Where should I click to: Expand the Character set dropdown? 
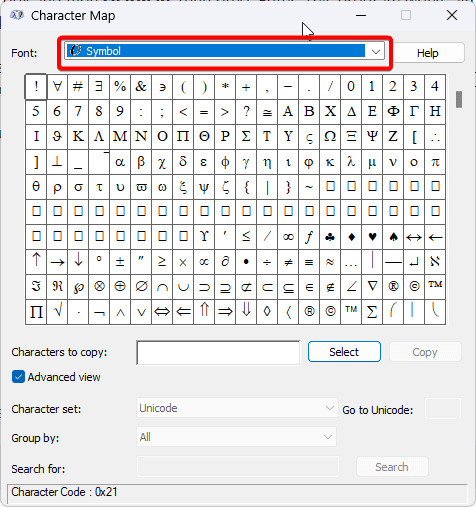click(237, 408)
